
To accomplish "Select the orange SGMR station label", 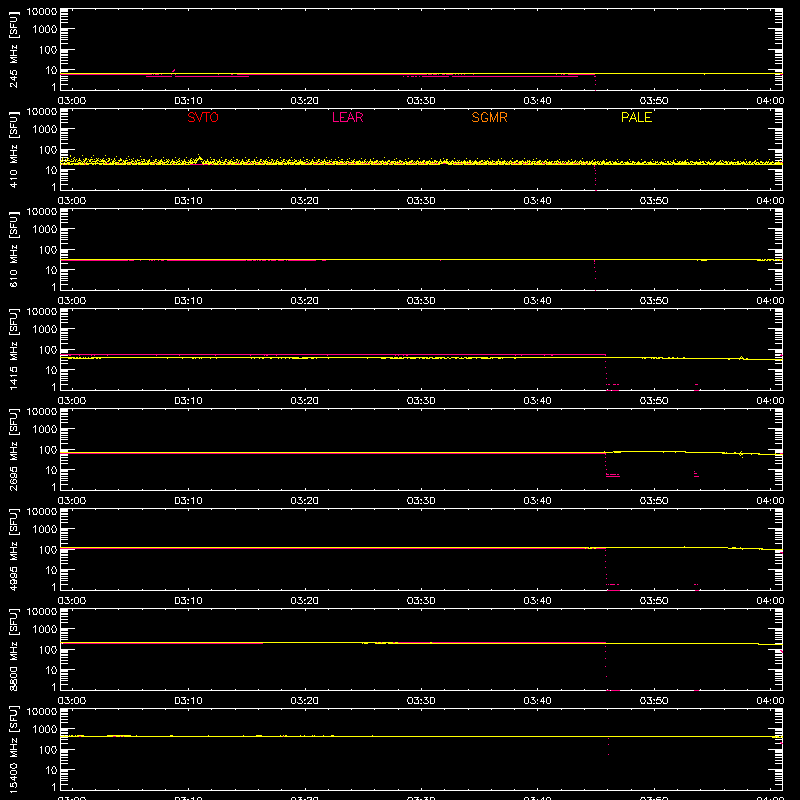I will pos(489,117).
